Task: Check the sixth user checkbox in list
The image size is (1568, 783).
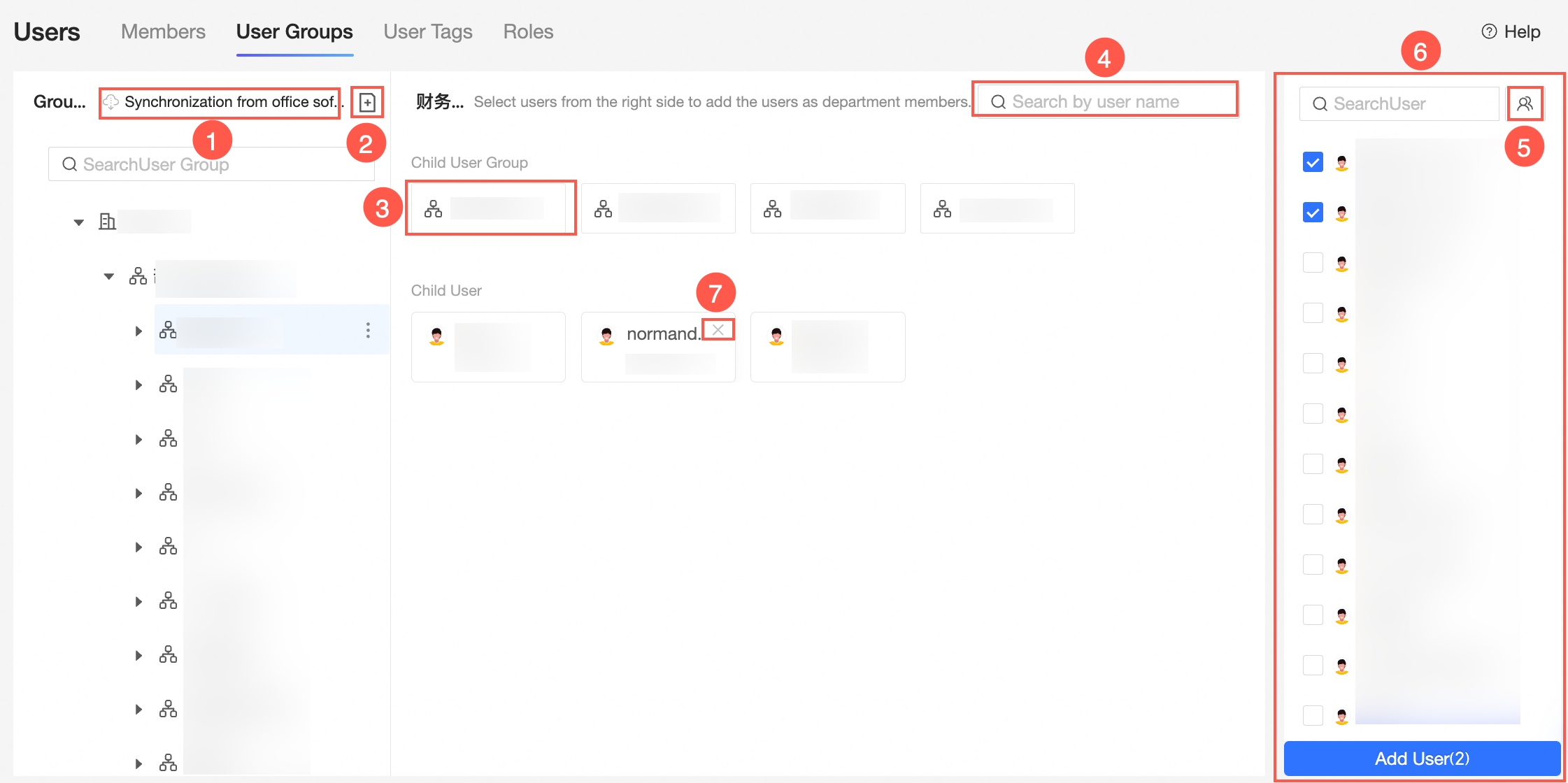Action: pyautogui.click(x=1313, y=413)
